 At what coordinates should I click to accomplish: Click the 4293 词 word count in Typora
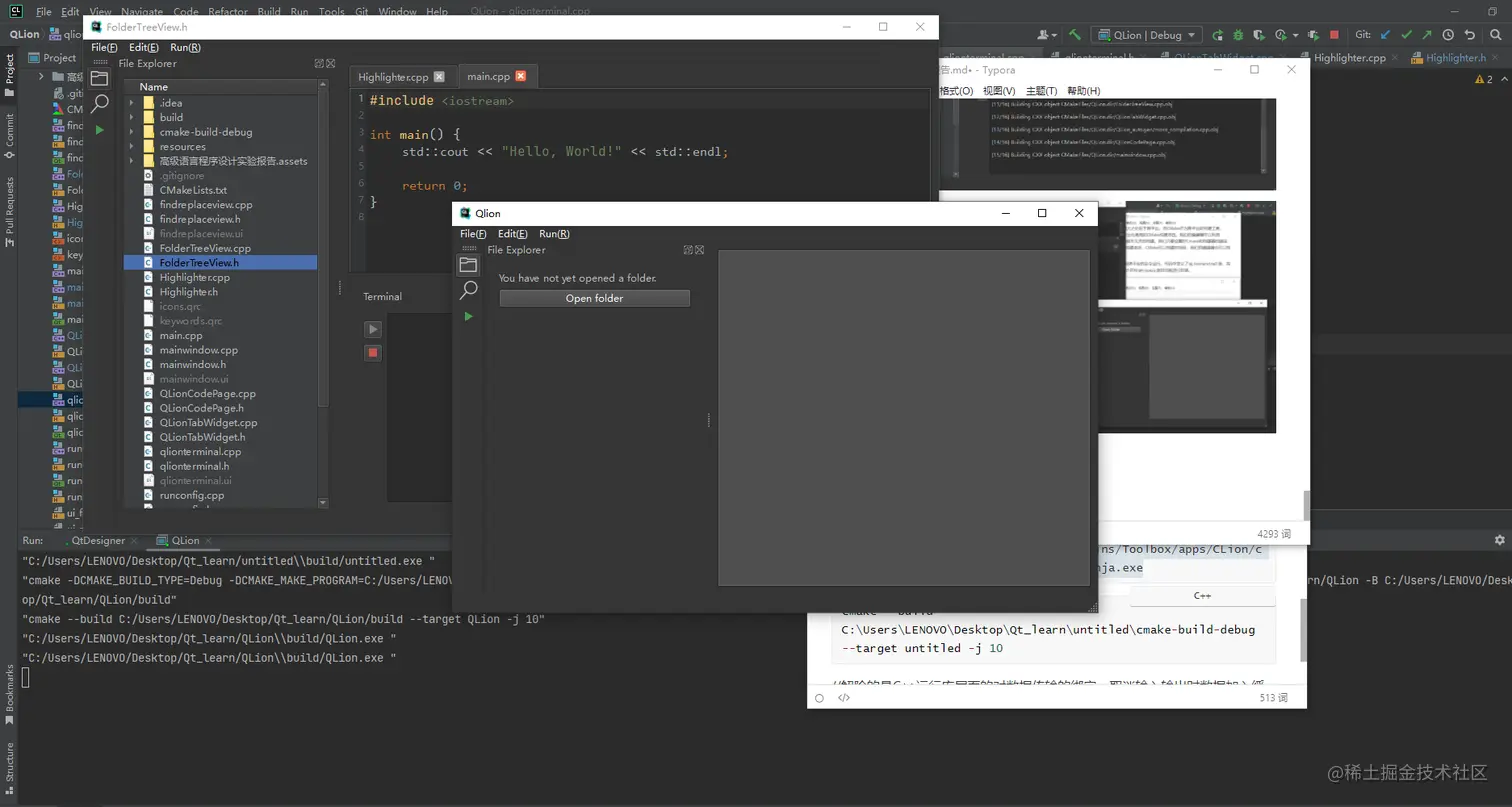(x=1274, y=534)
